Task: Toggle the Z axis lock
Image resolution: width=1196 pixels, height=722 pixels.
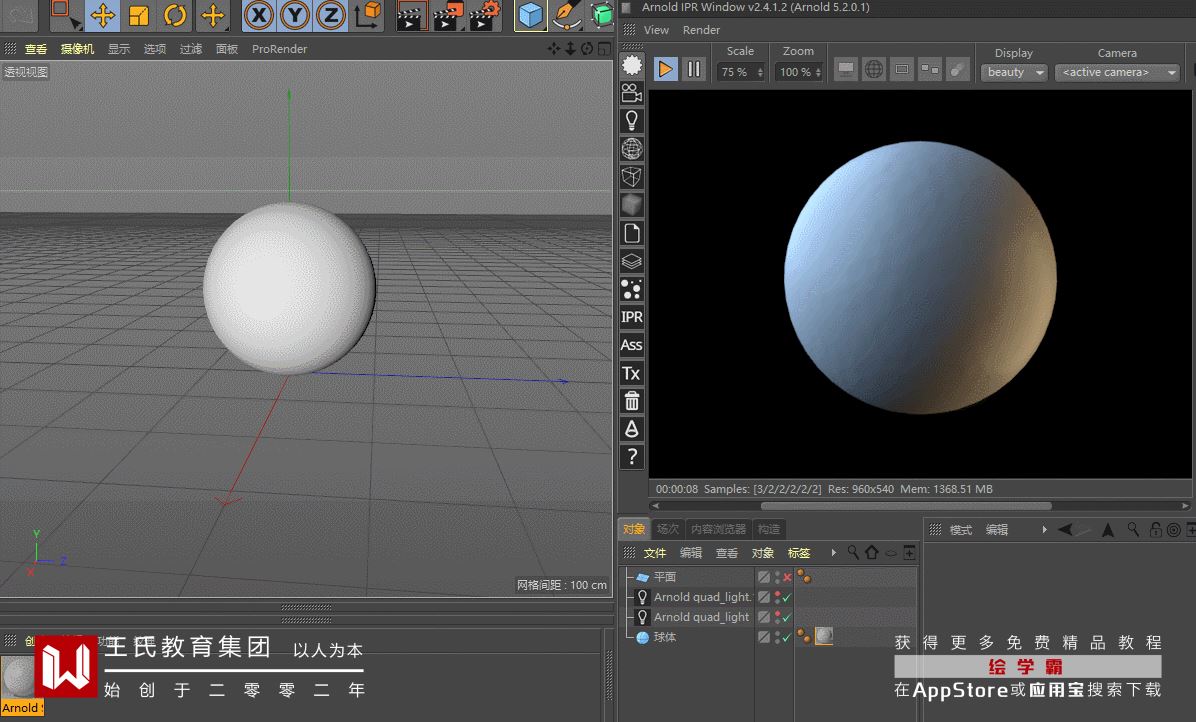Action: 331,15
